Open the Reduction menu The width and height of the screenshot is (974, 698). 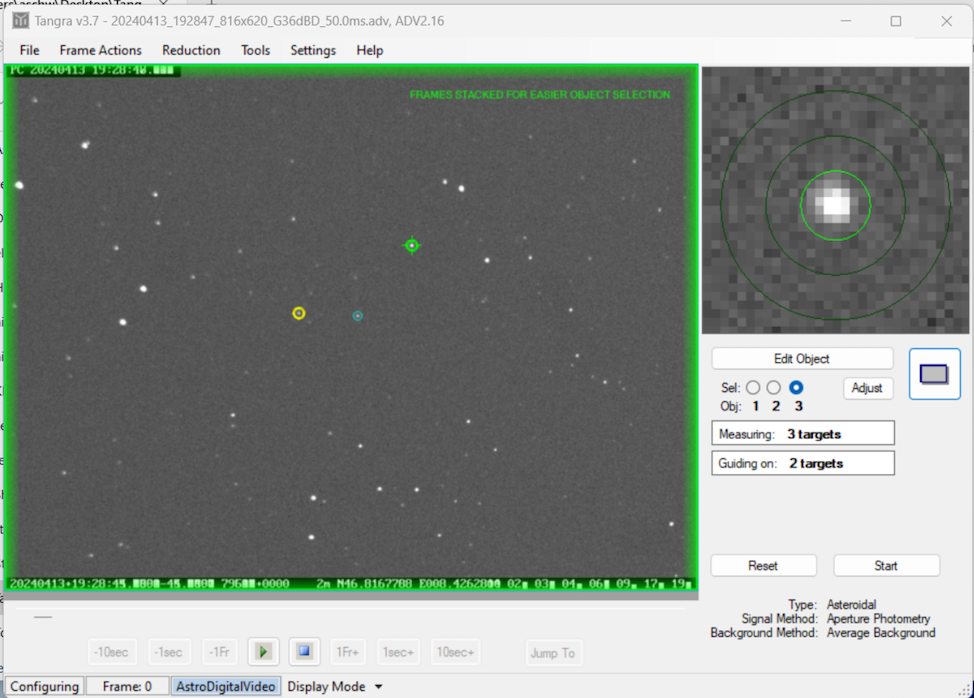pos(191,50)
